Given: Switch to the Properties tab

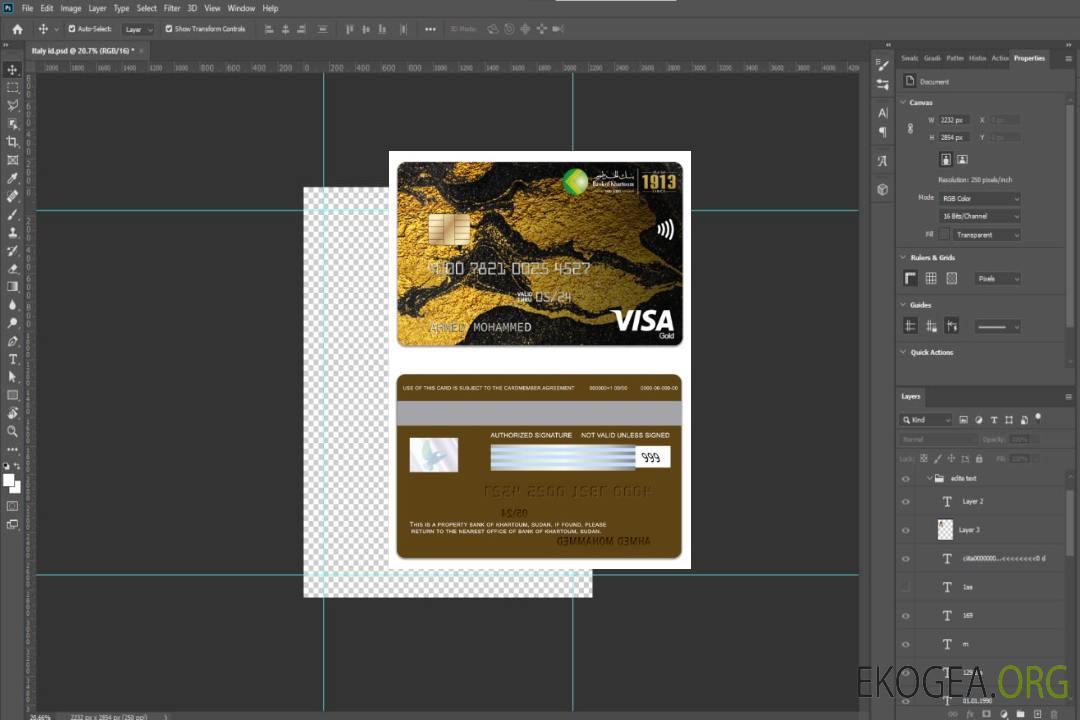Looking at the screenshot, I should [1029, 58].
